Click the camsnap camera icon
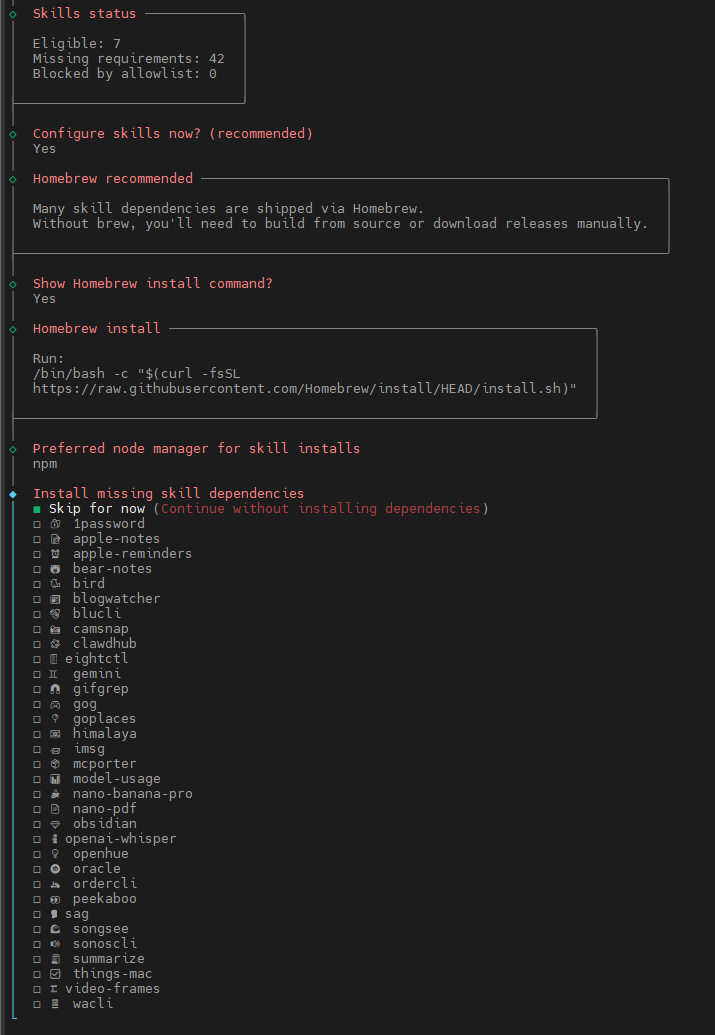This screenshot has height=1035, width=715. pyautogui.click(x=55, y=629)
